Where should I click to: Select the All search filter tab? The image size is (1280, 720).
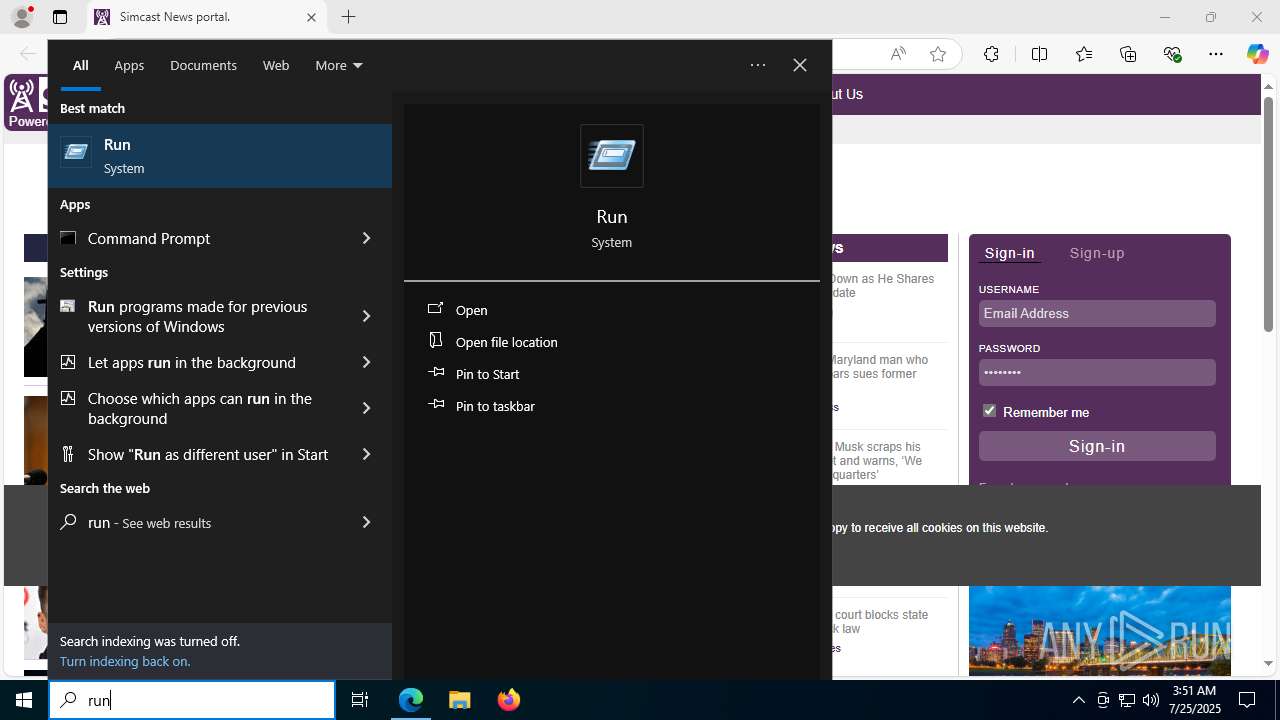(x=81, y=65)
